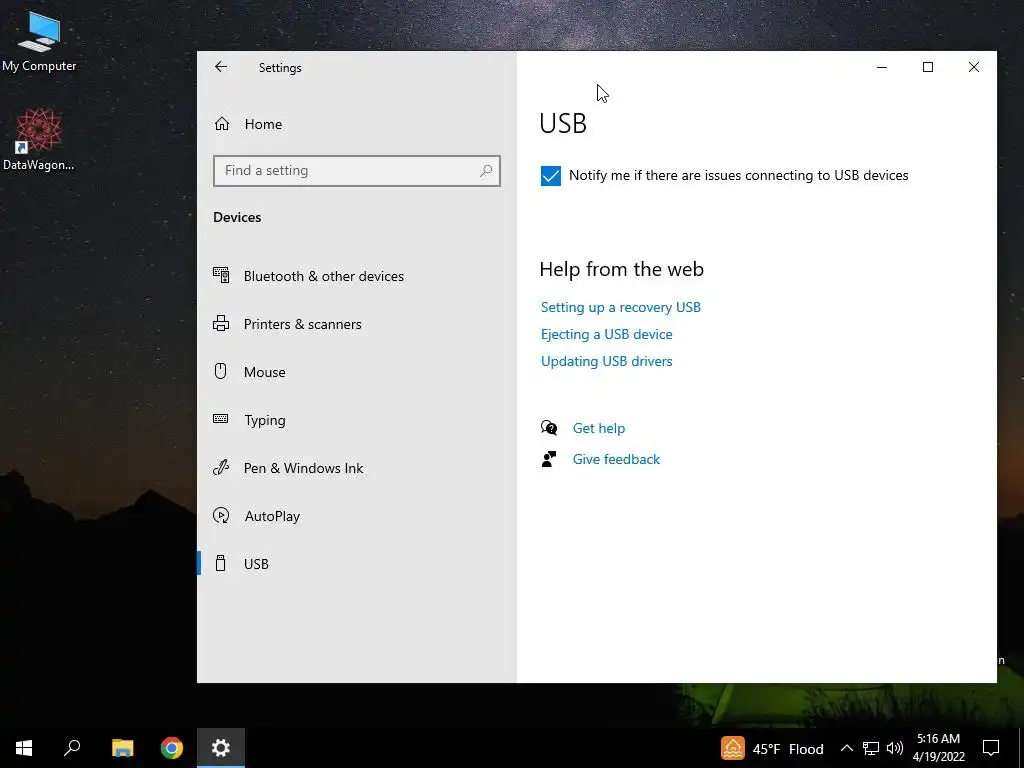Show hidden system tray icons
This screenshot has width=1024, height=768.
846,748
